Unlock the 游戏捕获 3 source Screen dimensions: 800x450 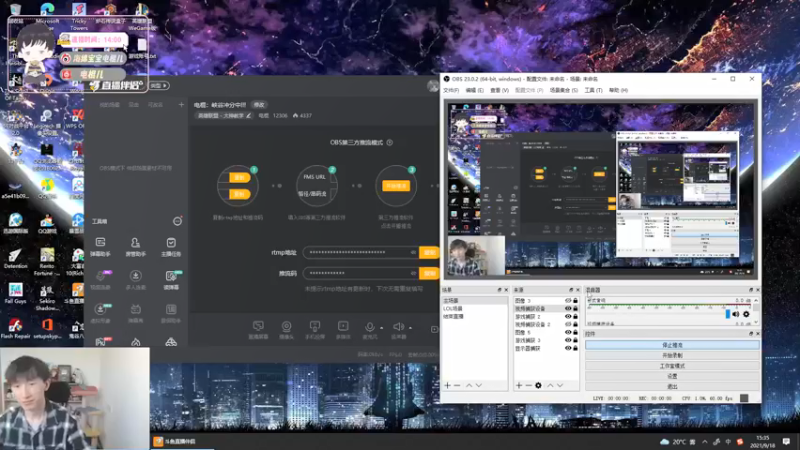576,340
